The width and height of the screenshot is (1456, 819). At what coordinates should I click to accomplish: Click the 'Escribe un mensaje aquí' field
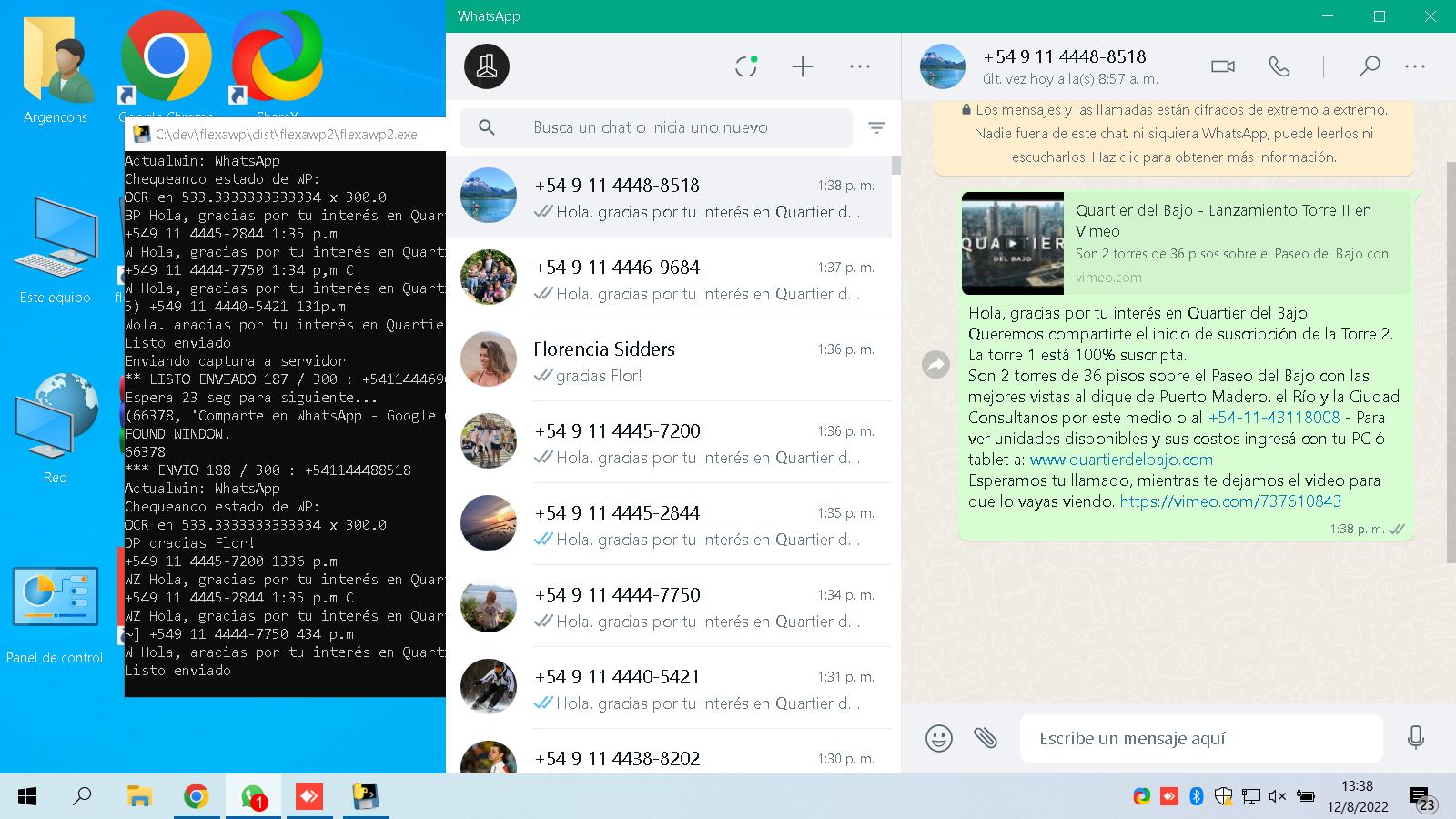click(x=1201, y=738)
